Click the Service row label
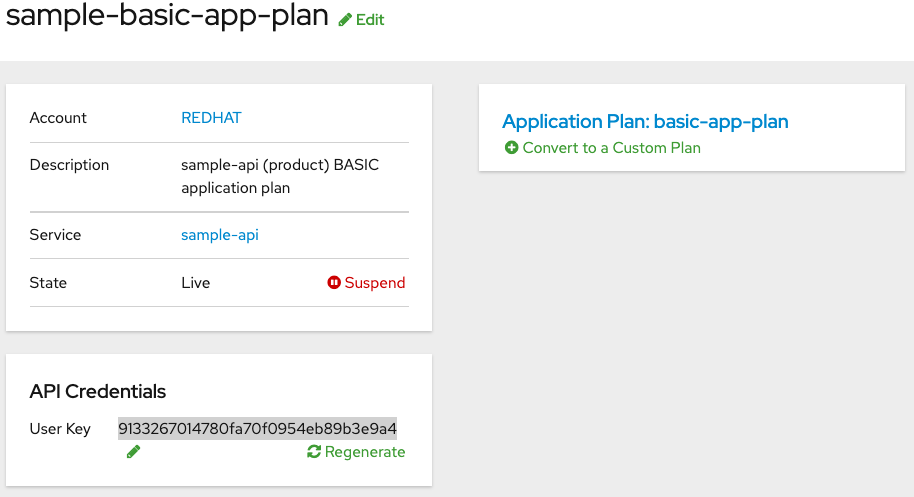This screenshot has height=497, width=914. coord(55,235)
